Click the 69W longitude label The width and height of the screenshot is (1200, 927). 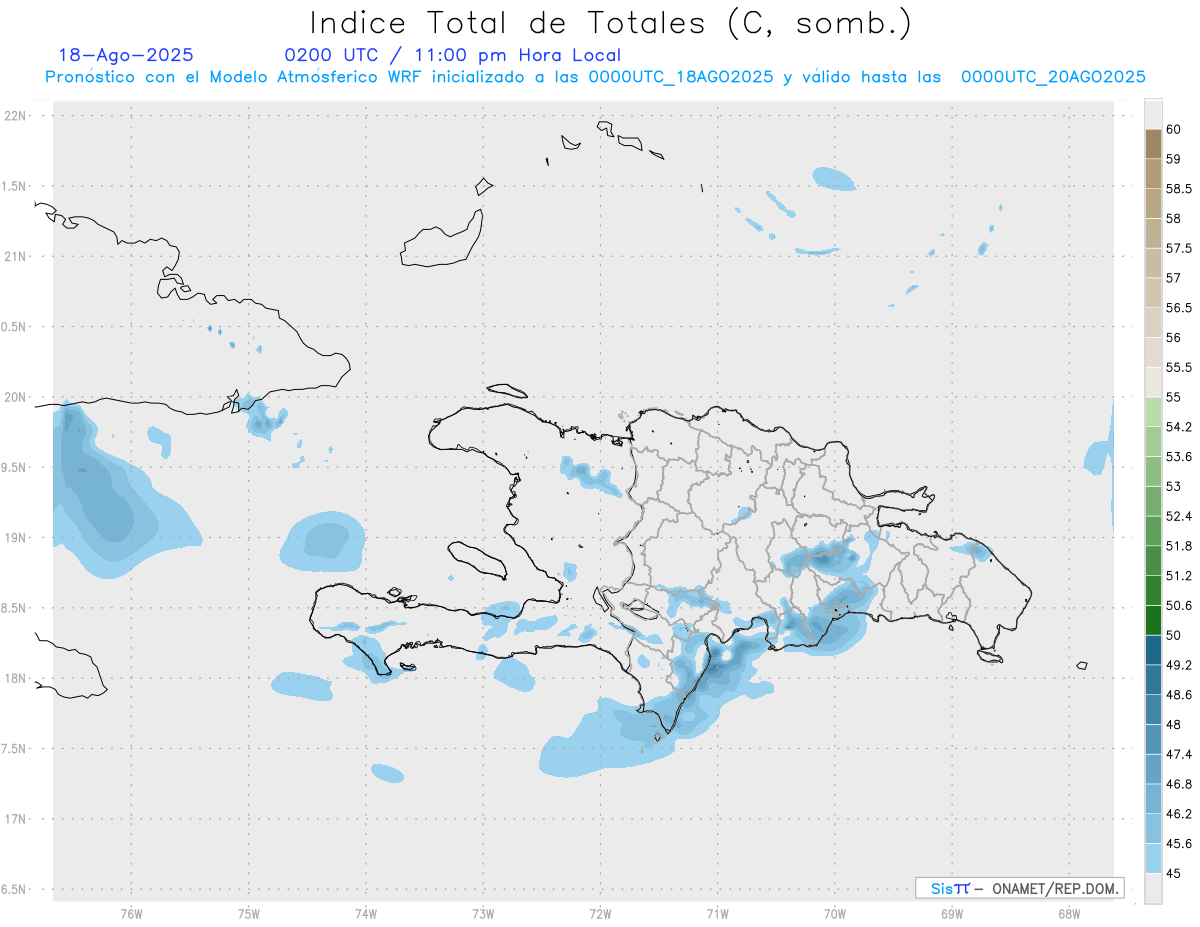pos(952,913)
